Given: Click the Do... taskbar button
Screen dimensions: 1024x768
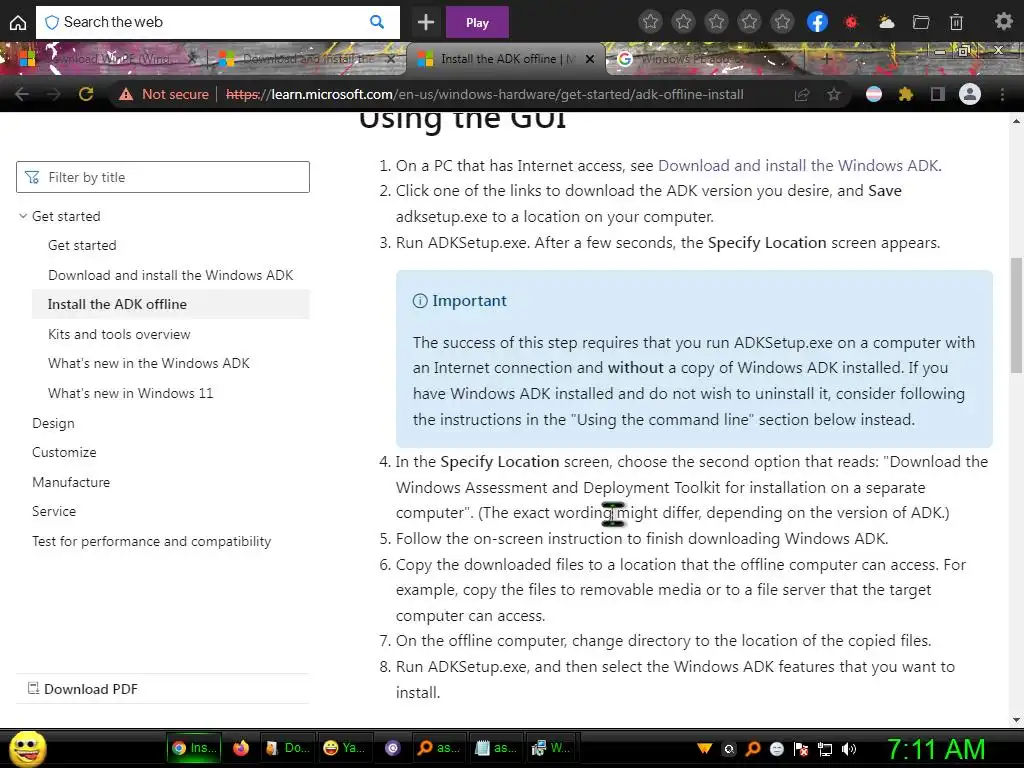Looking at the screenshot, I should [288, 748].
